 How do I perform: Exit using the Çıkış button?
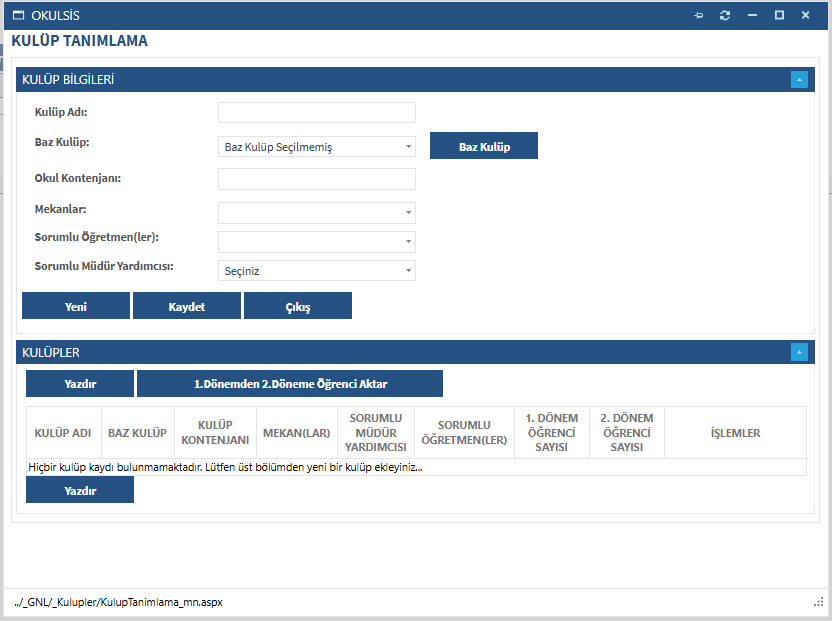(x=298, y=306)
